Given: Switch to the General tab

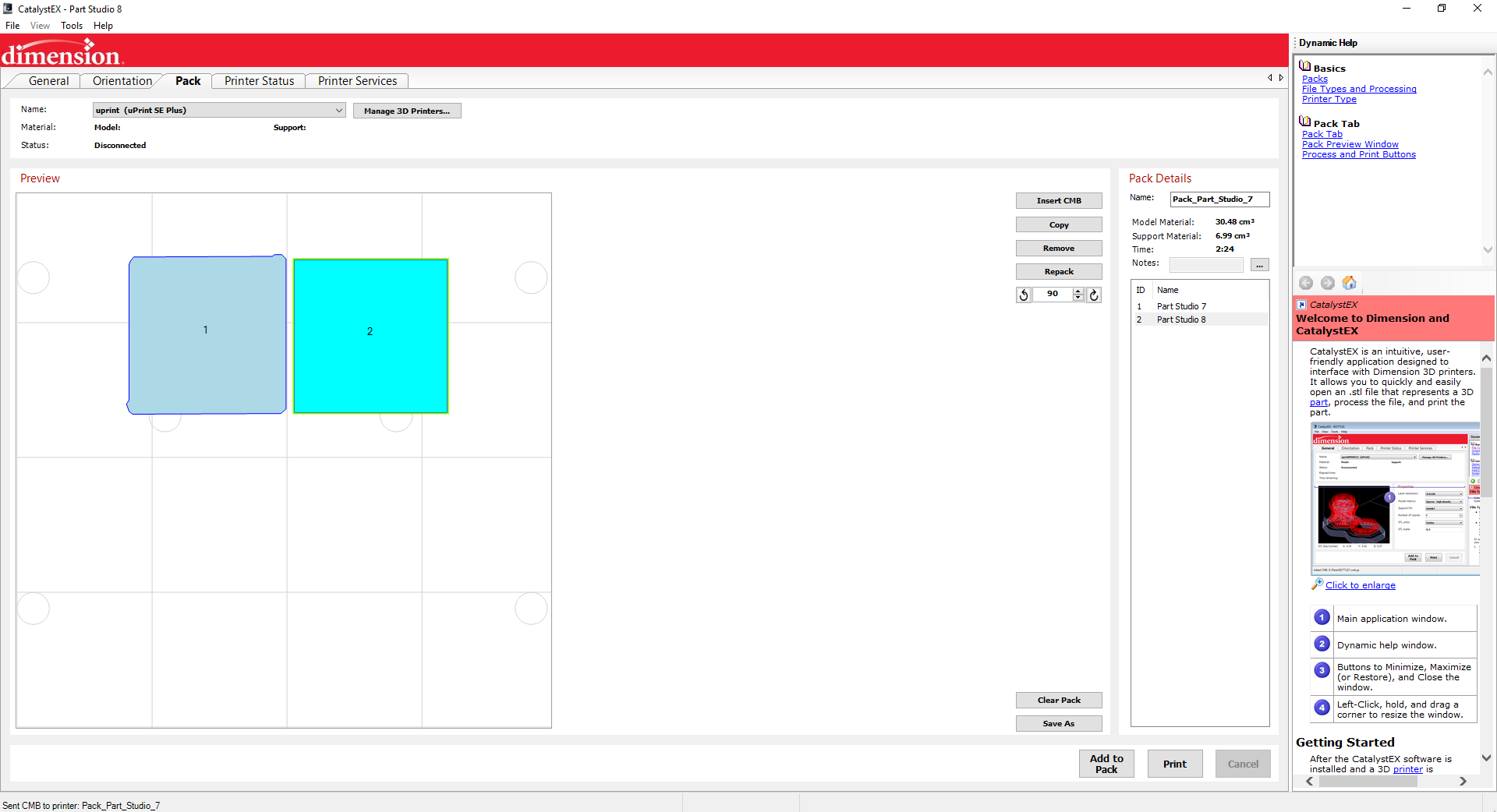Looking at the screenshot, I should tap(48, 81).
